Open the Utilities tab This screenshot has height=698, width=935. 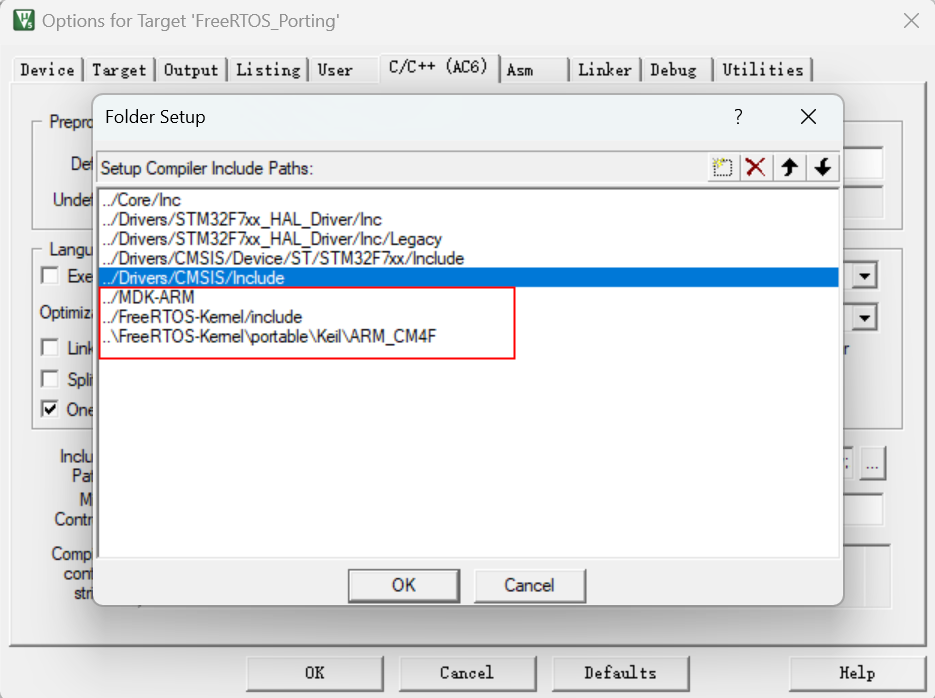coord(763,70)
